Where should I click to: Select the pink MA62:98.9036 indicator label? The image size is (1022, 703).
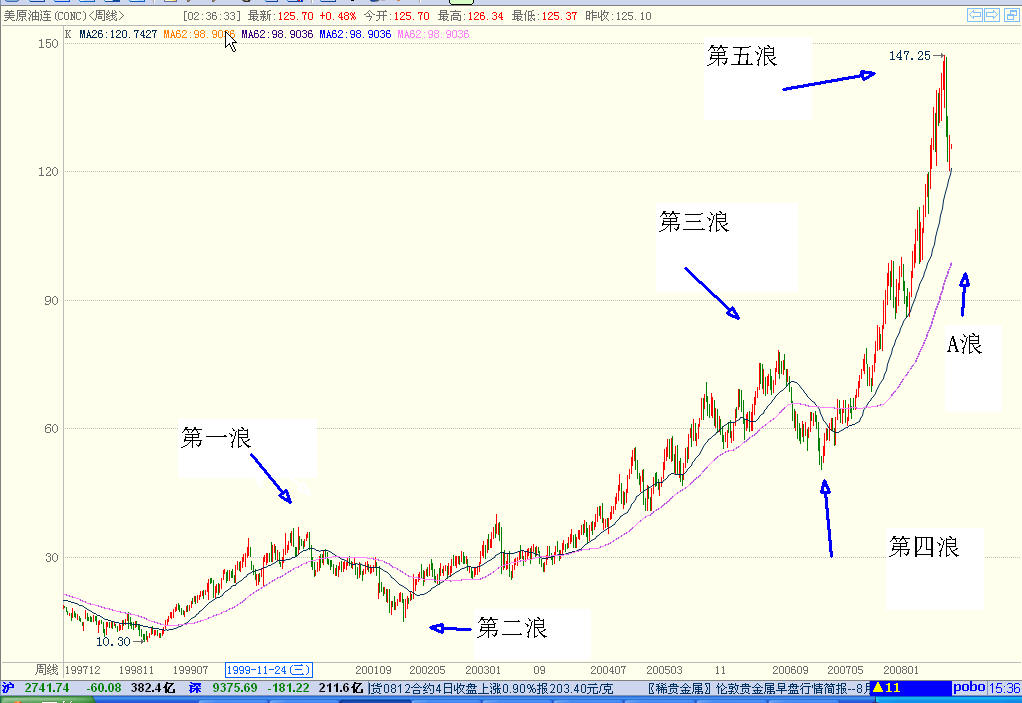[433, 34]
